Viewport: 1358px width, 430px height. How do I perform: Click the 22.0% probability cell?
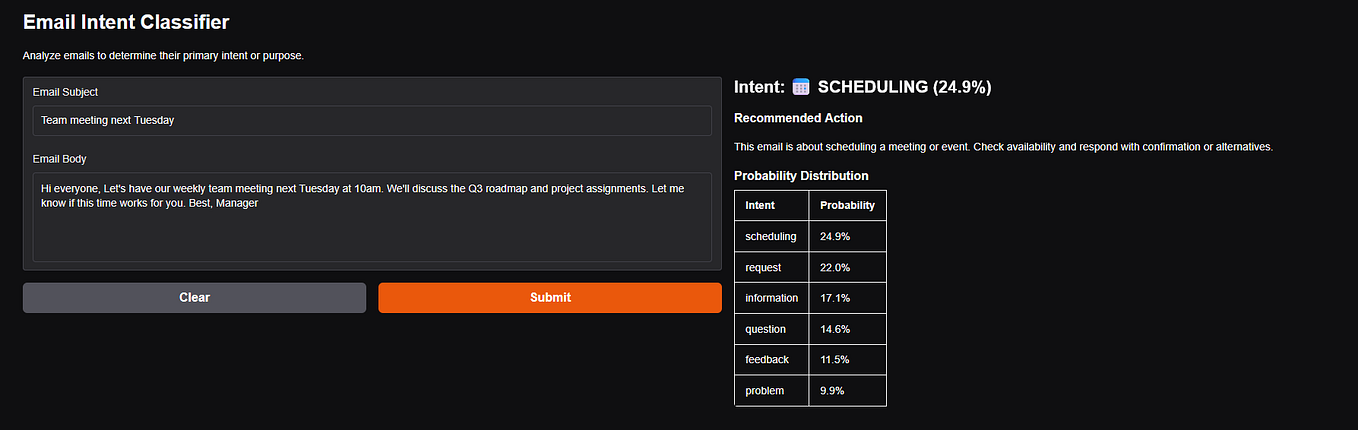tap(847, 268)
